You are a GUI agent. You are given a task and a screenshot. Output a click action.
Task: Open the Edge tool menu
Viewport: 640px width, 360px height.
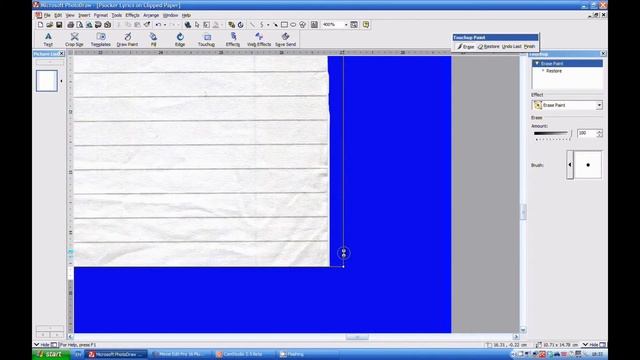[180, 40]
